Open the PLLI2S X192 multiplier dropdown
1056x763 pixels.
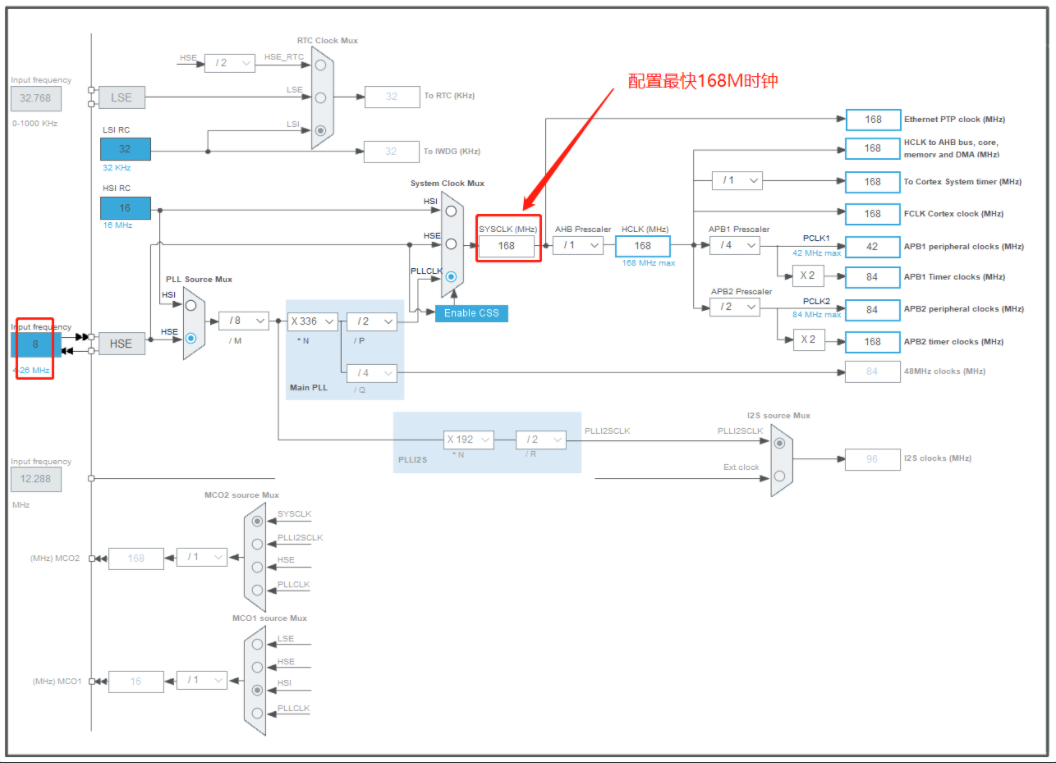click(x=468, y=439)
